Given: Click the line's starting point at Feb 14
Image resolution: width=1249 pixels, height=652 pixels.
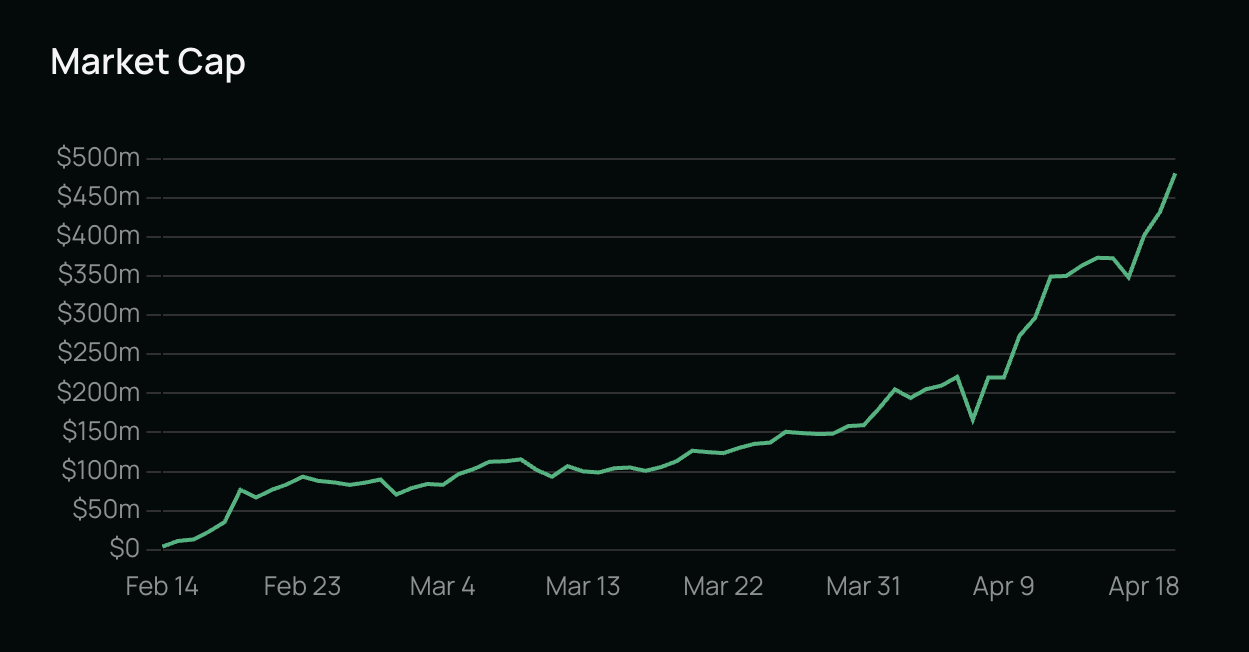Looking at the screenshot, I should [x=163, y=546].
